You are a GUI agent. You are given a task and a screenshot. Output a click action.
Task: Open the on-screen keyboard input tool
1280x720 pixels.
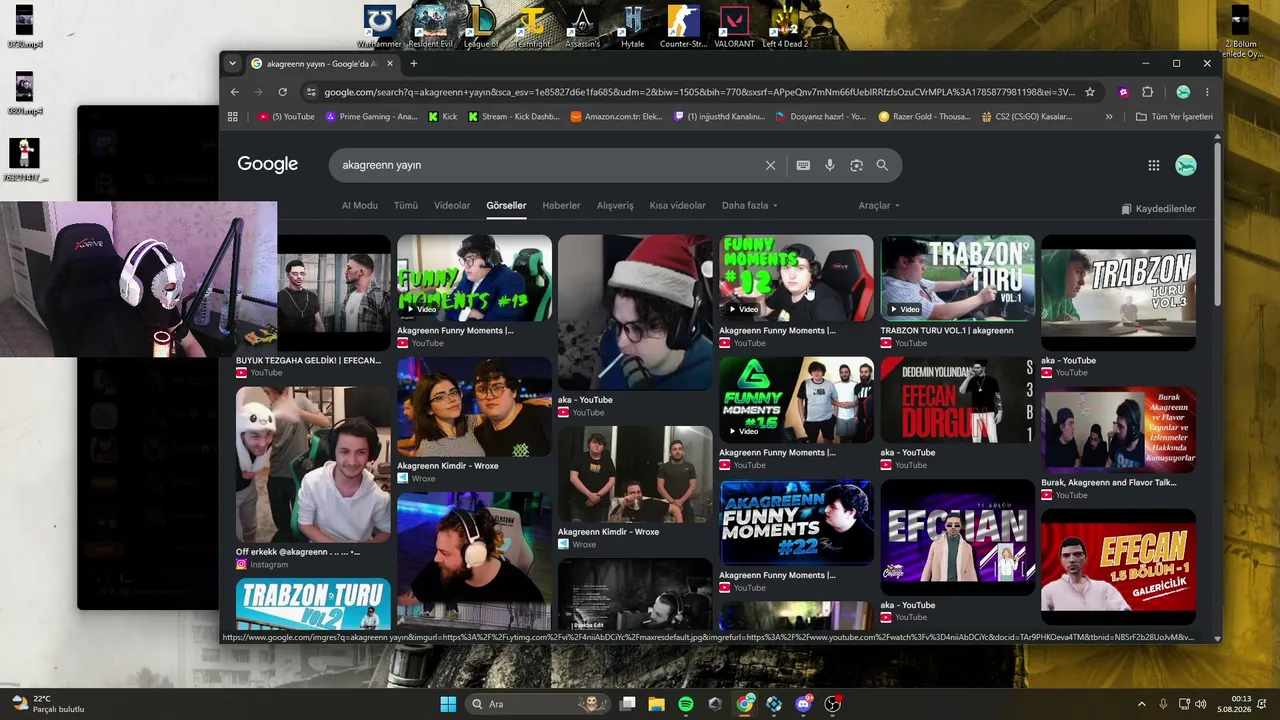pyautogui.click(x=803, y=165)
